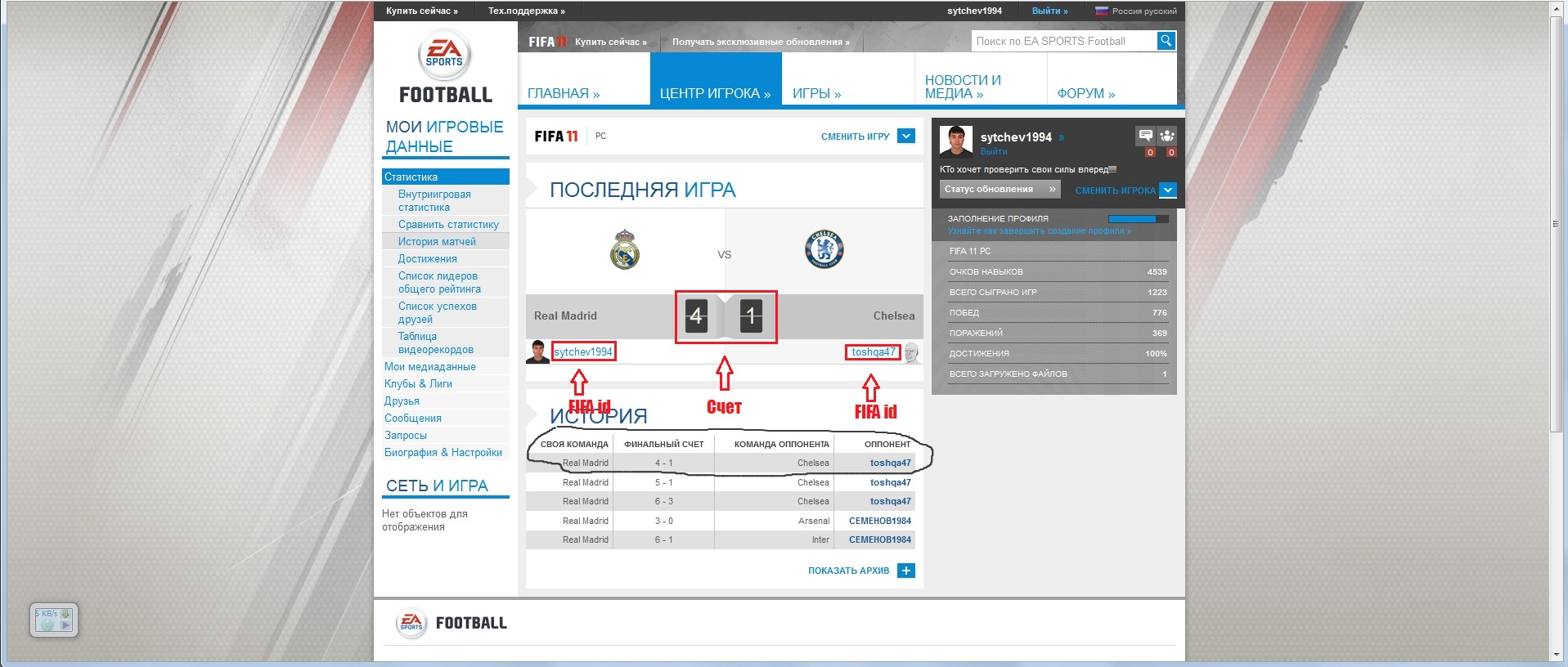Click sytchev1994 name in profile panel
1568x667 pixels.
pos(1016,137)
